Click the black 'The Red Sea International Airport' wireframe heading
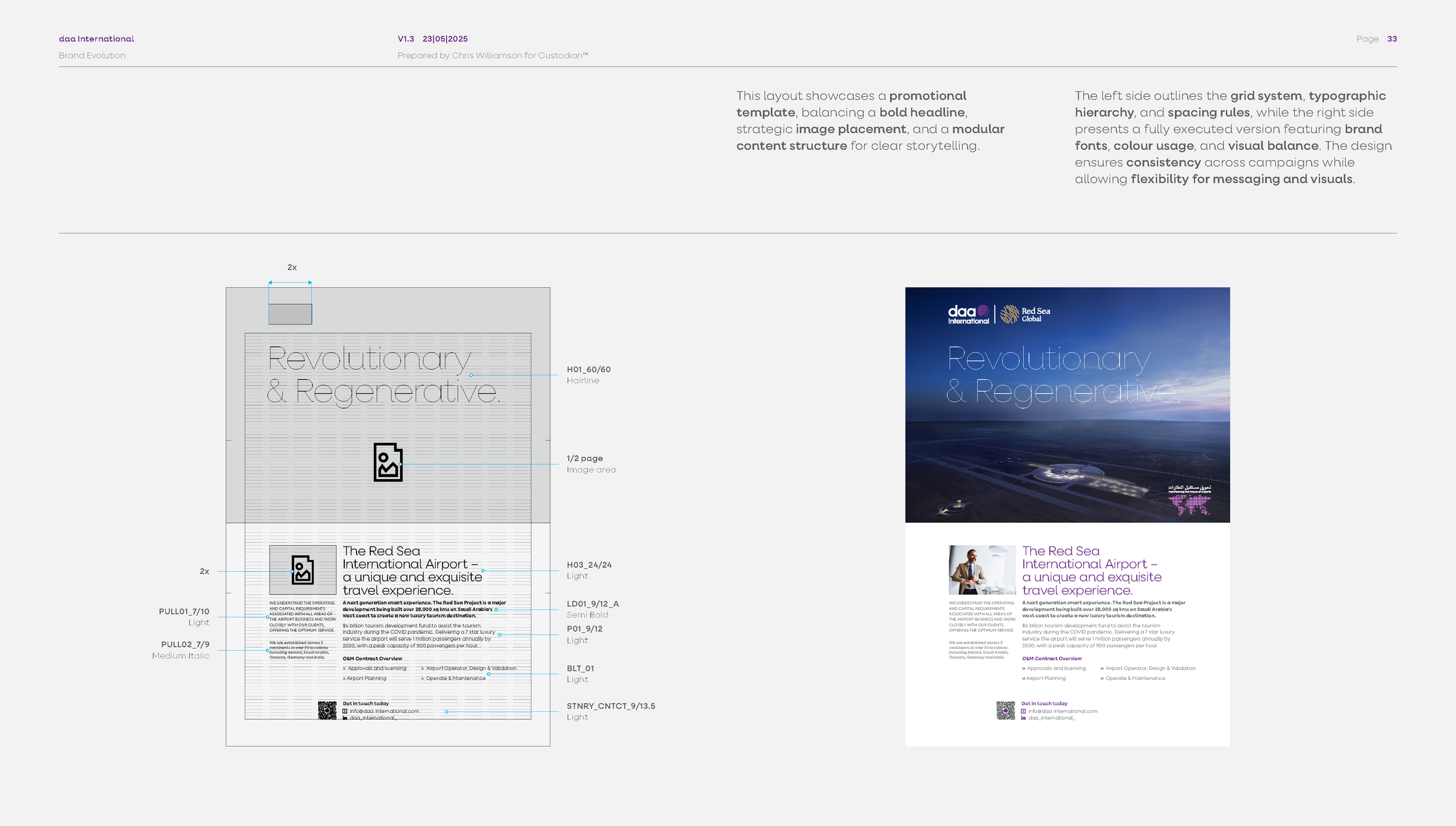Screen dimensions: 1456x826 (x=412, y=570)
